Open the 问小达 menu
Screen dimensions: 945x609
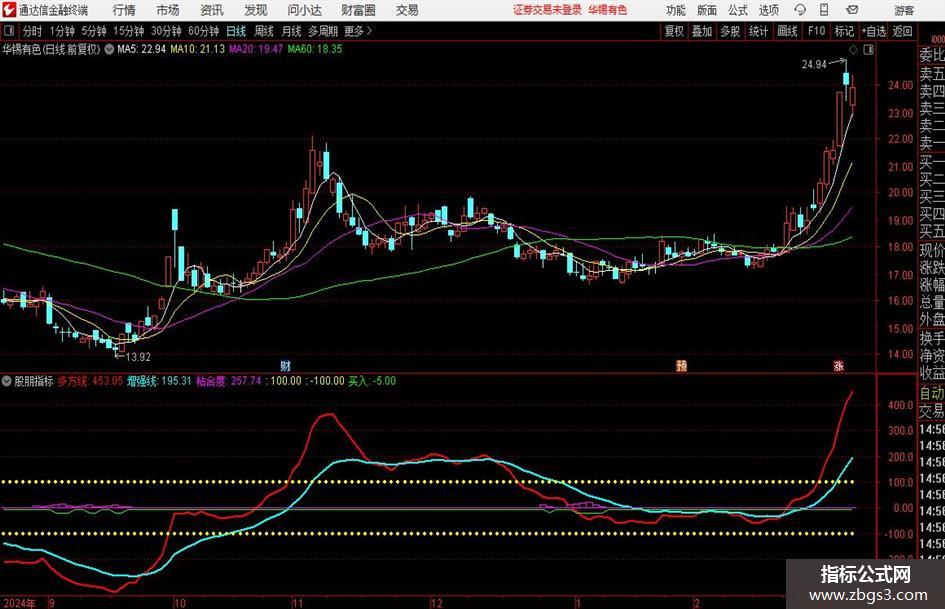click(x=304, y=10)
